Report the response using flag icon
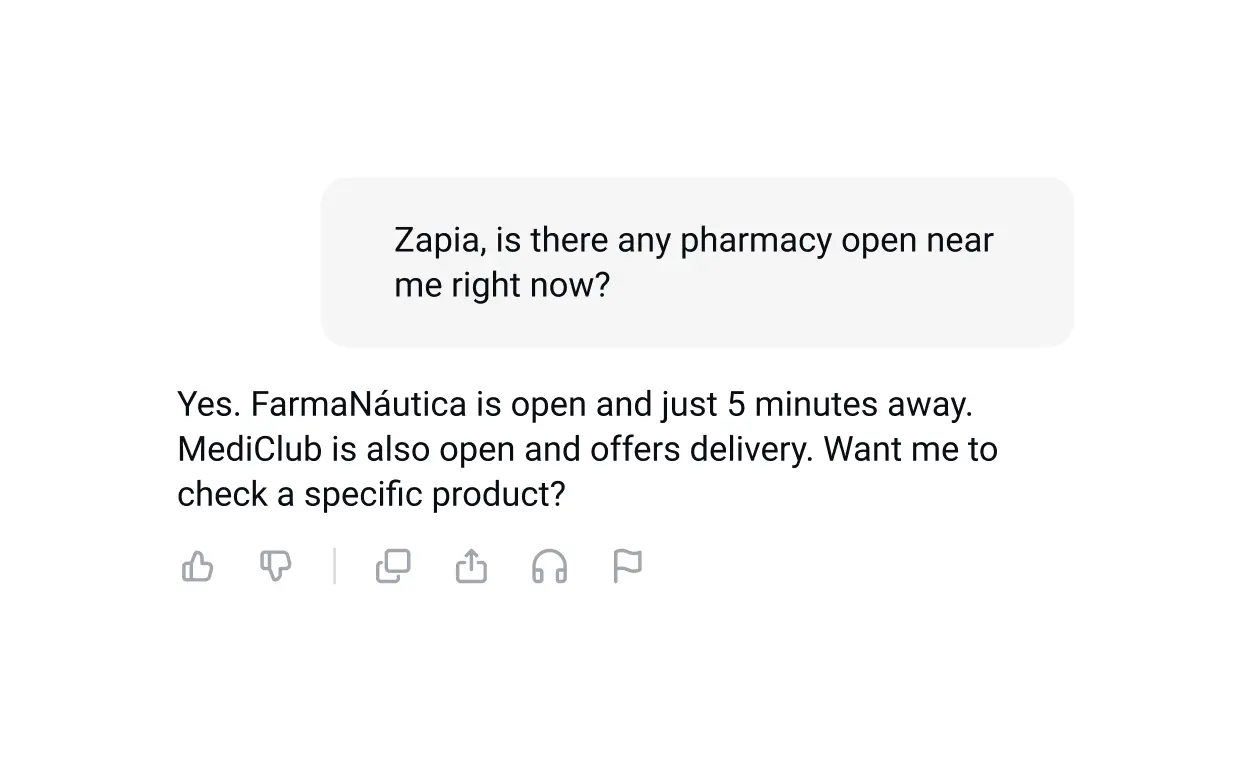The height and width of the screenshot is (762, 1254). (627, 567)
